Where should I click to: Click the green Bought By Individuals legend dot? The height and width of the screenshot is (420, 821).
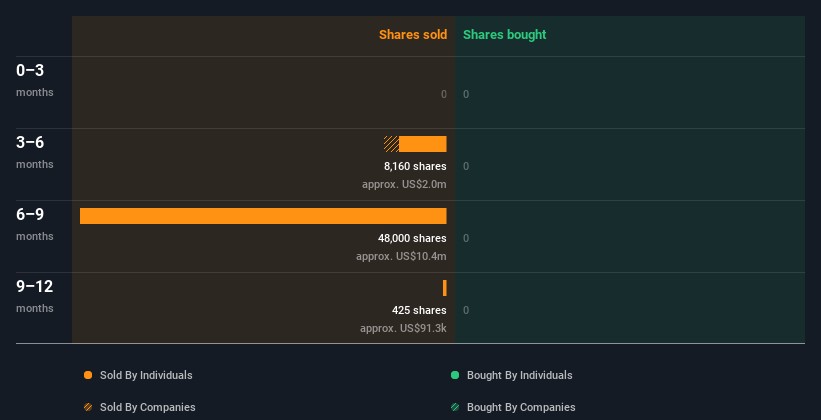point(455,376)
